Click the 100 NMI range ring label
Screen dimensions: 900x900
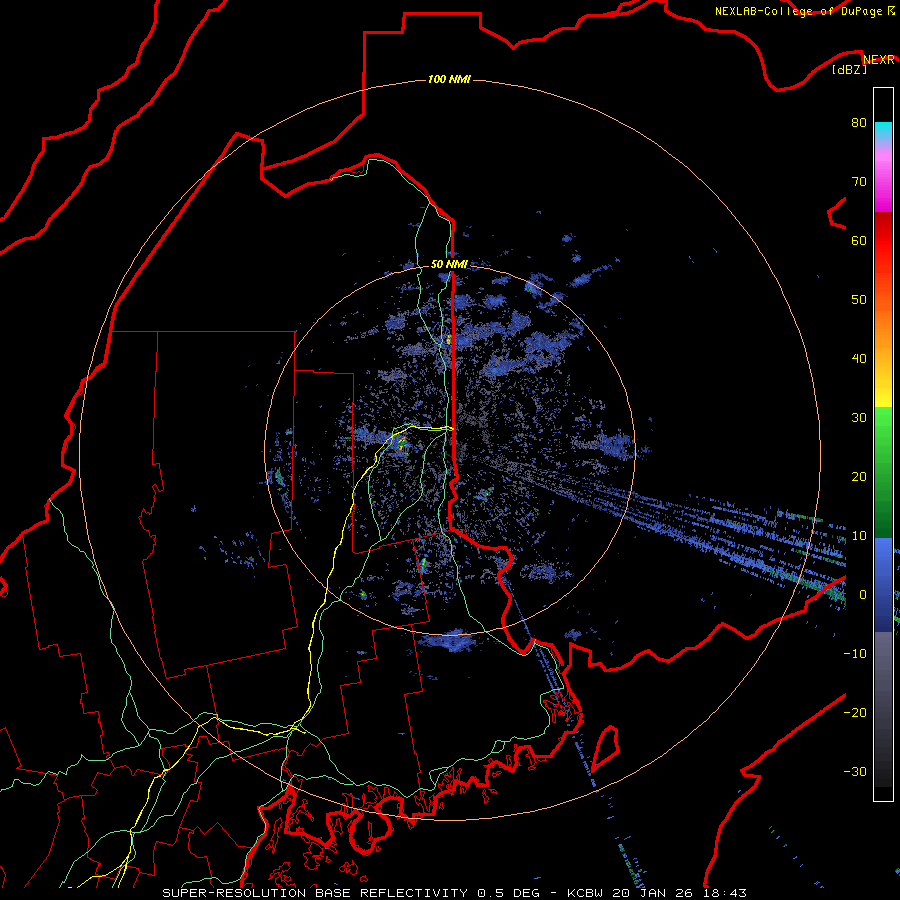click(x=449, y=79)
